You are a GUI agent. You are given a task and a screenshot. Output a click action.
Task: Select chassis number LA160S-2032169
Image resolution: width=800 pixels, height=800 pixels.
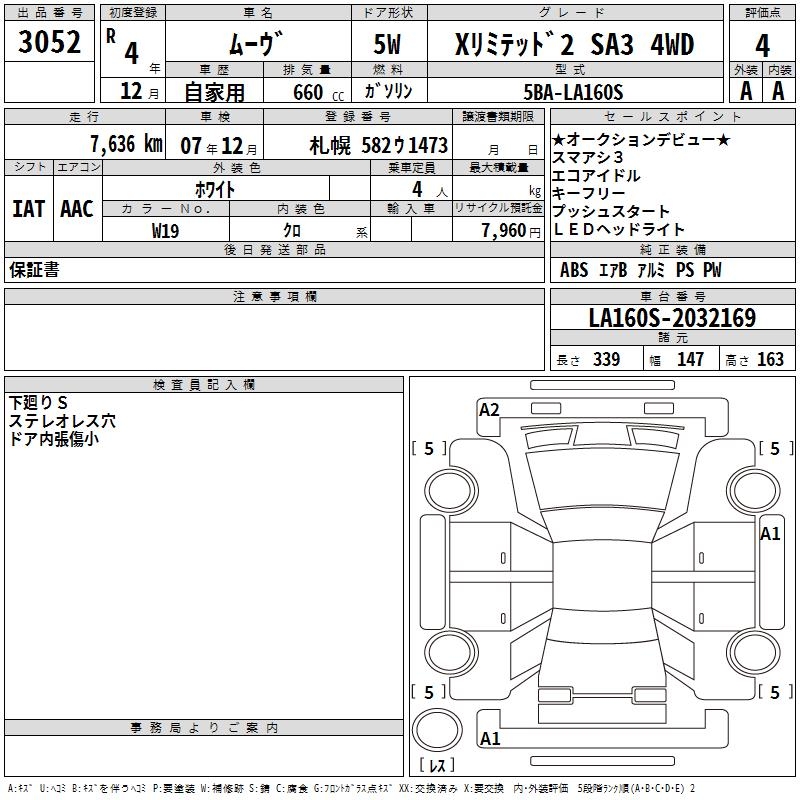coord(672,318)
